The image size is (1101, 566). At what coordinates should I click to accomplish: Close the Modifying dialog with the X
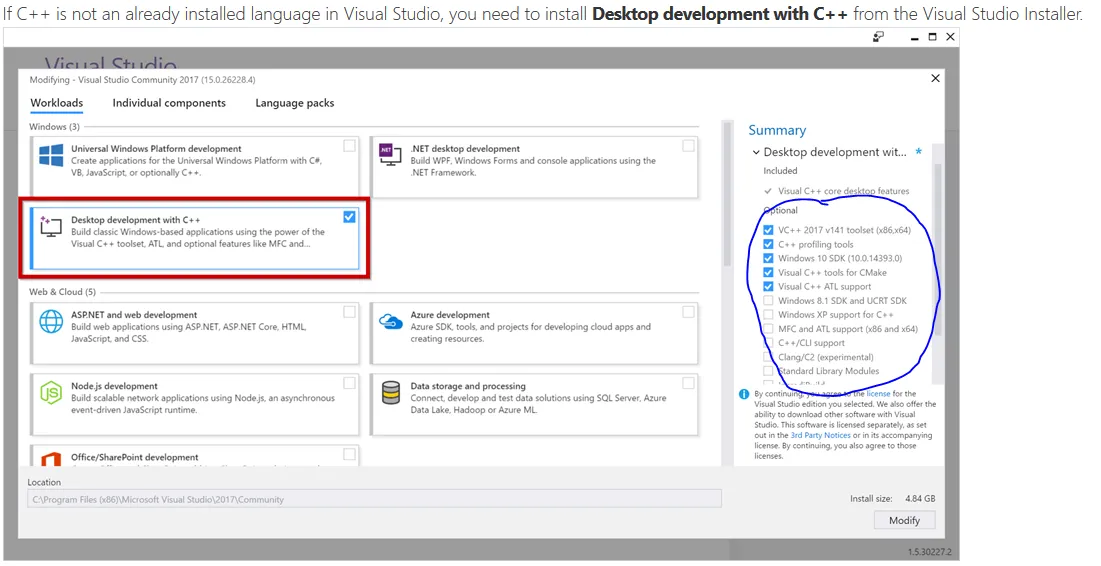tap(935, 79)
